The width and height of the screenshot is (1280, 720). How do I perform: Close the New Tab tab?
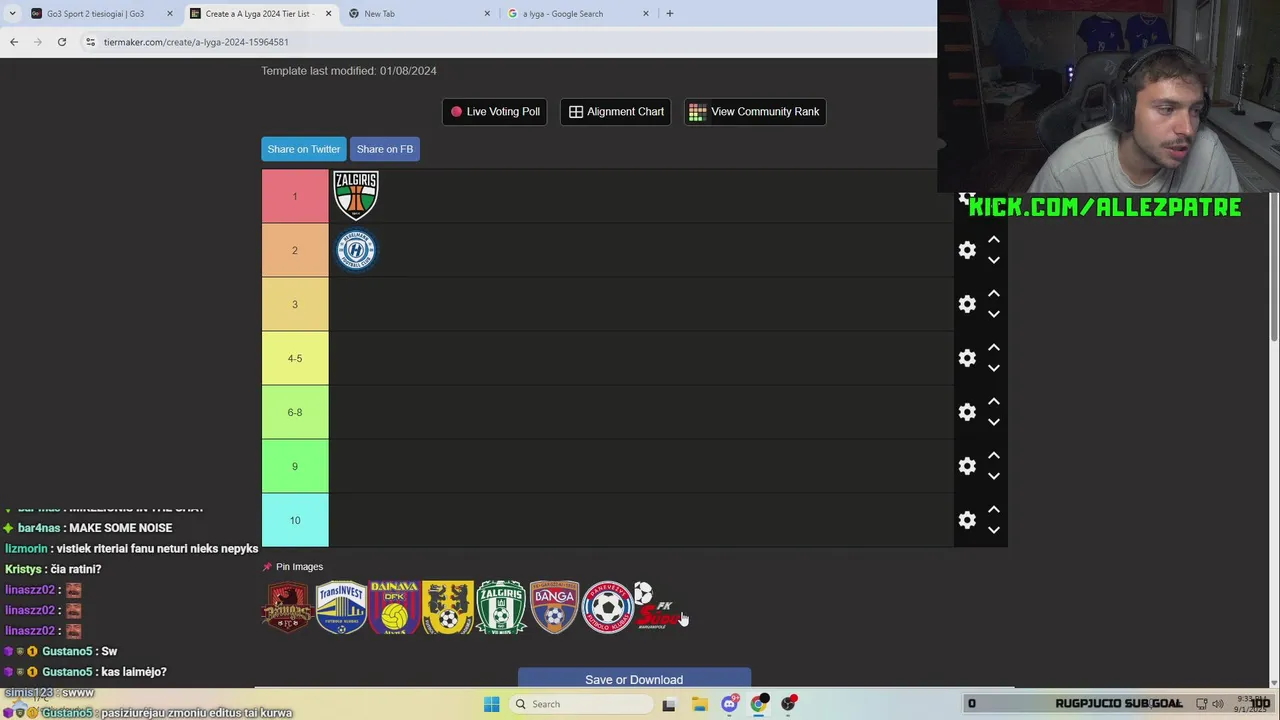[x=487, y=14]
